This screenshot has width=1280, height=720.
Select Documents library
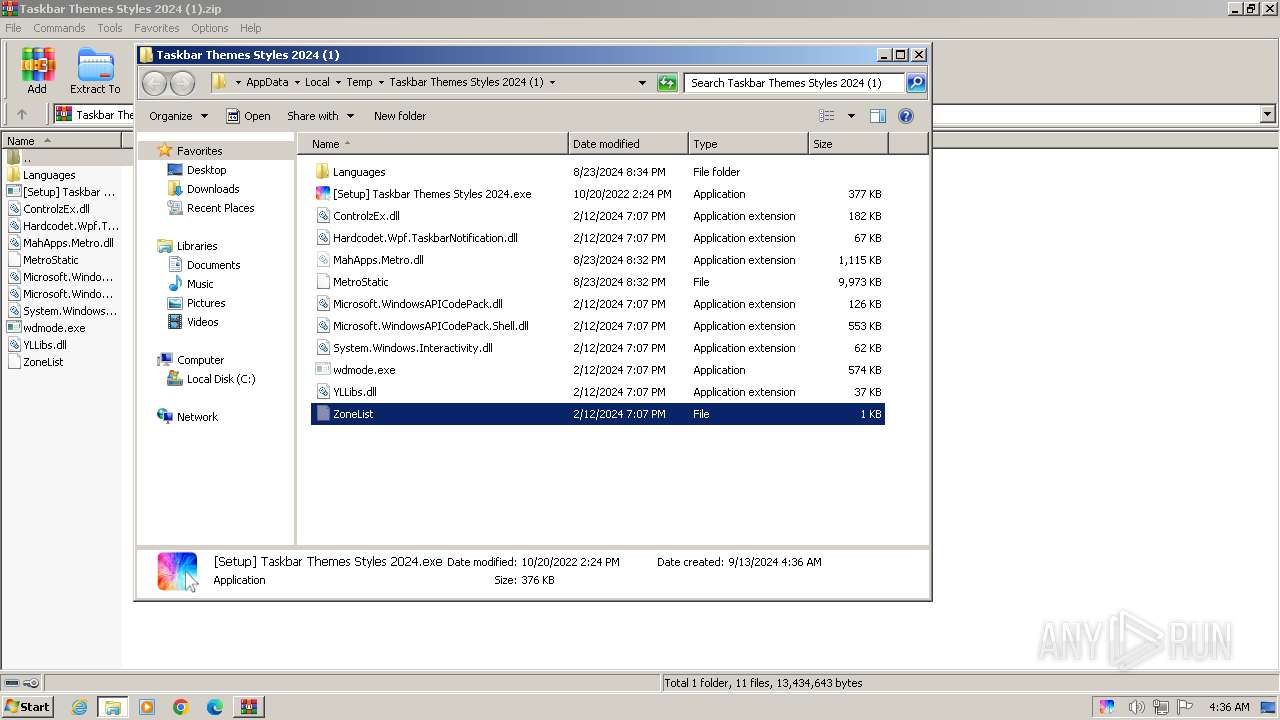pos(213,265)
